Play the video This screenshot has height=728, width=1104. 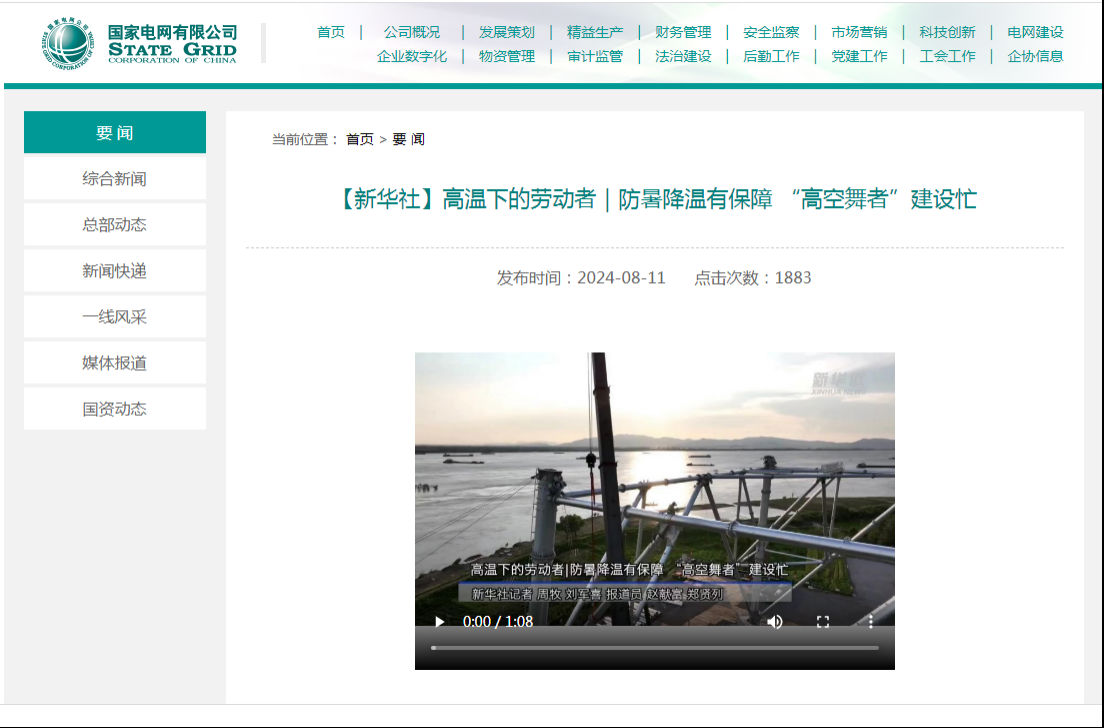439,622
